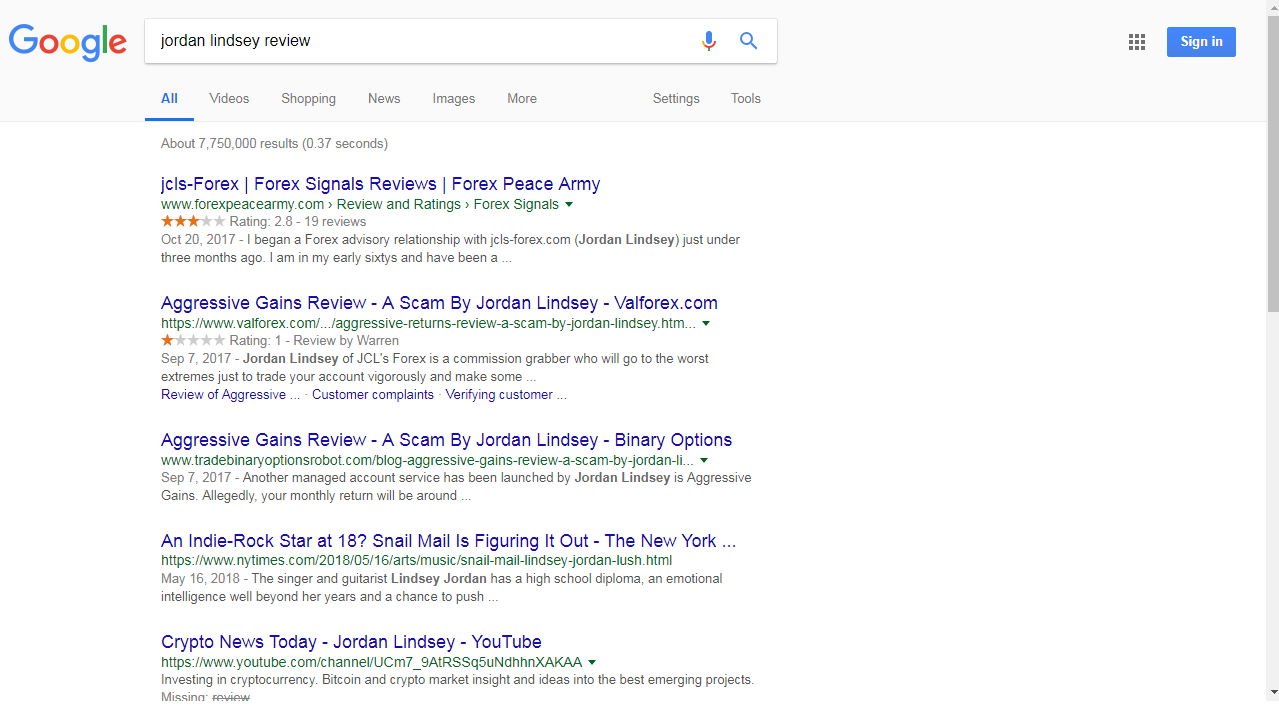Open the search Tools options

(746, 99)
